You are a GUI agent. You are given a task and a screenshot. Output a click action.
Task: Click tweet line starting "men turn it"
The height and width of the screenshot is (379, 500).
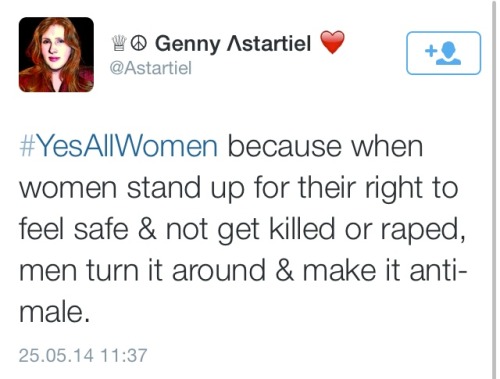point(244,271)
